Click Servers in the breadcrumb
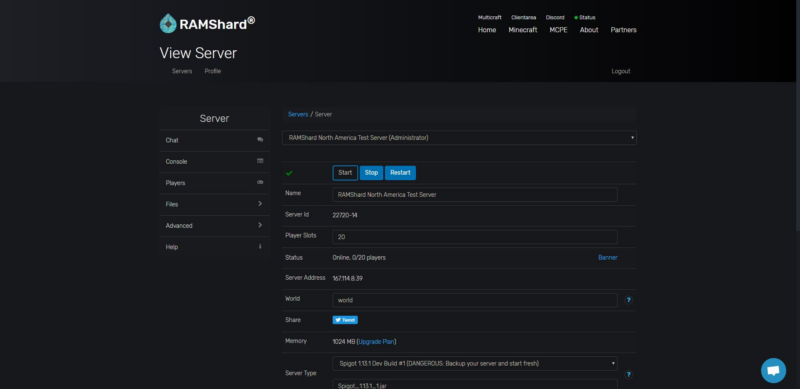Screen dimensions: 800x389 pyautogui.click(x=298, y=114)
